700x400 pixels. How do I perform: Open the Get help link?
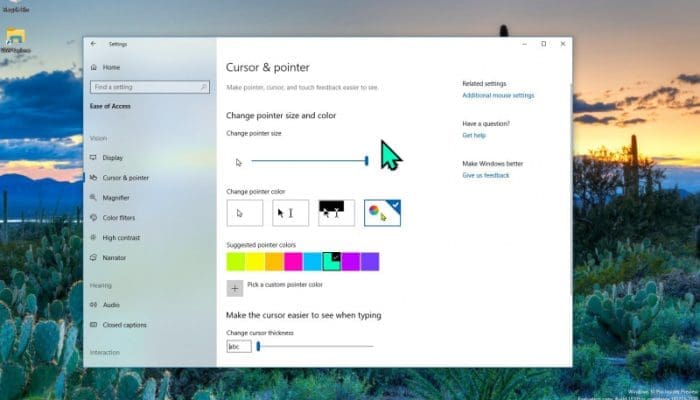tap(474, 135)
